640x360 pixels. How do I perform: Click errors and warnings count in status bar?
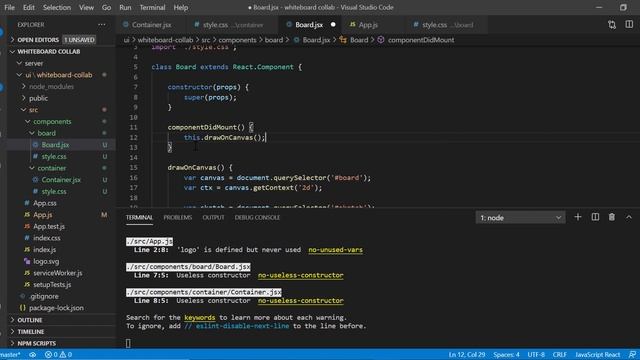pyautogui.click(x=58, y=355)
